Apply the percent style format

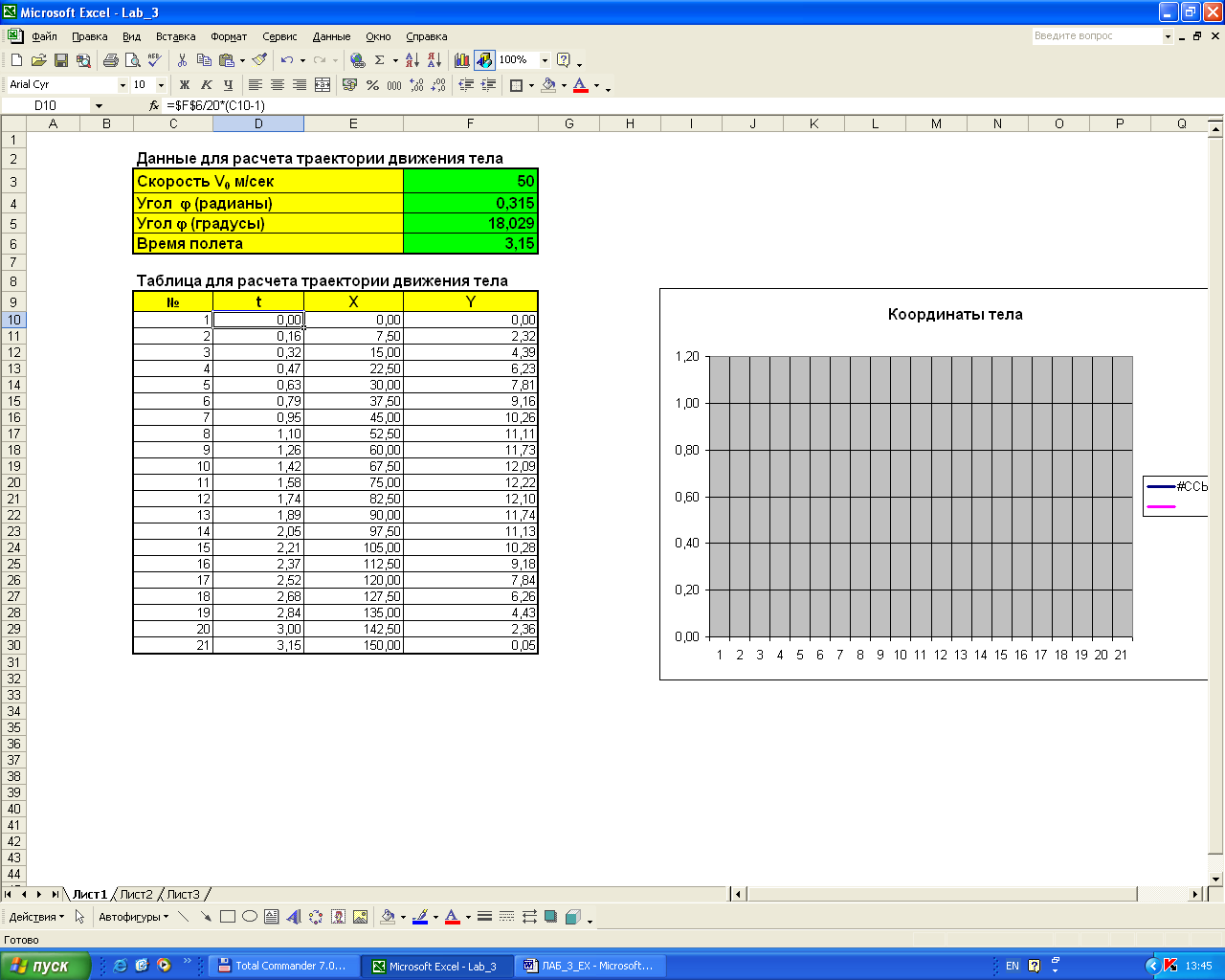372,85
